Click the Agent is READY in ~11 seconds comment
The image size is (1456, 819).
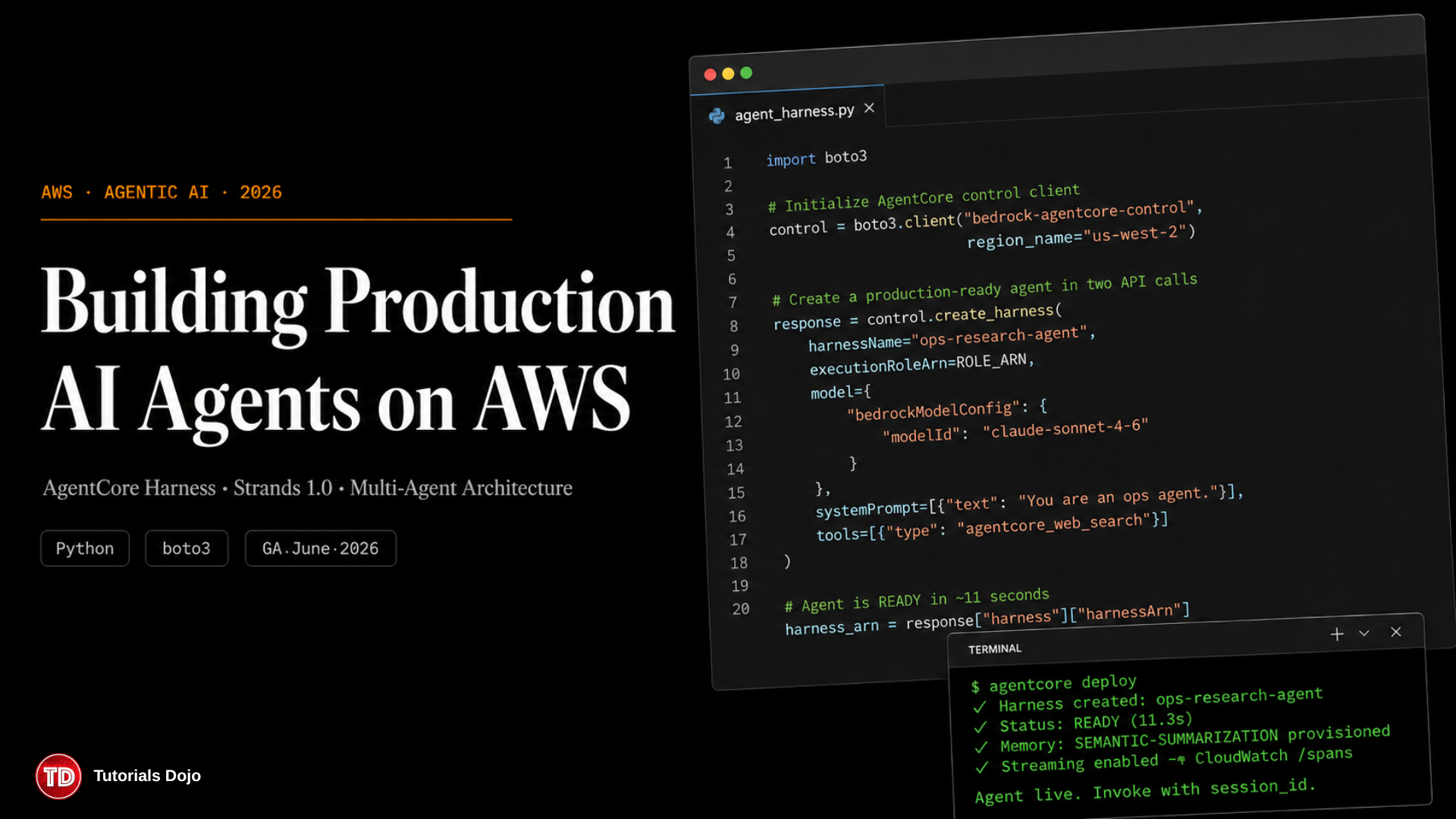917,600
